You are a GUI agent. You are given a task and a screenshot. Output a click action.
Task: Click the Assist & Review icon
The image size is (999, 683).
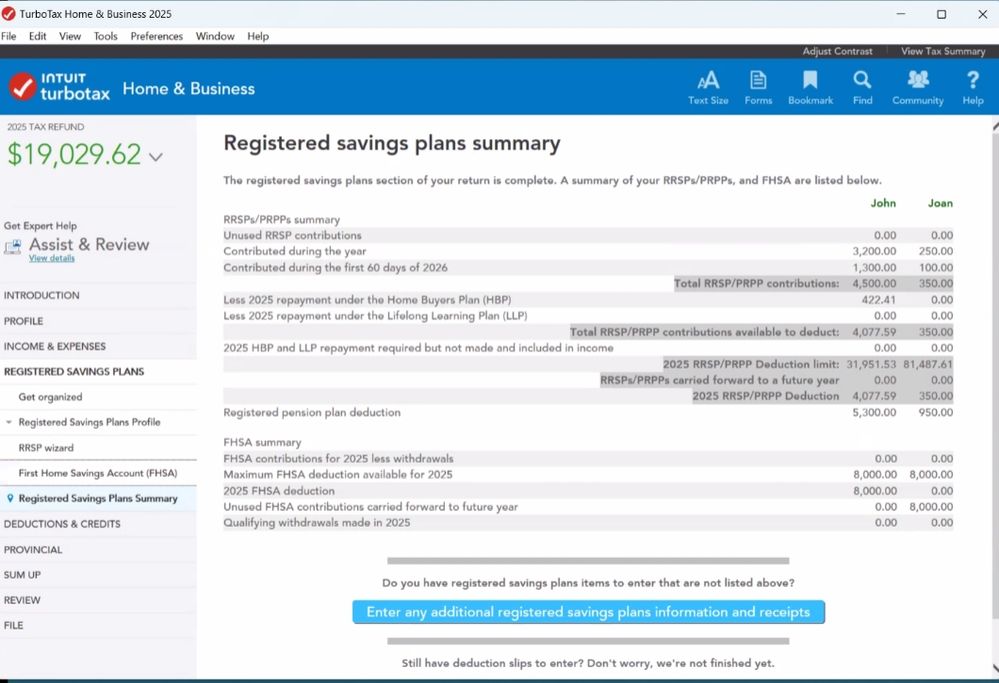pyautogui.click(x=13, y=247)
